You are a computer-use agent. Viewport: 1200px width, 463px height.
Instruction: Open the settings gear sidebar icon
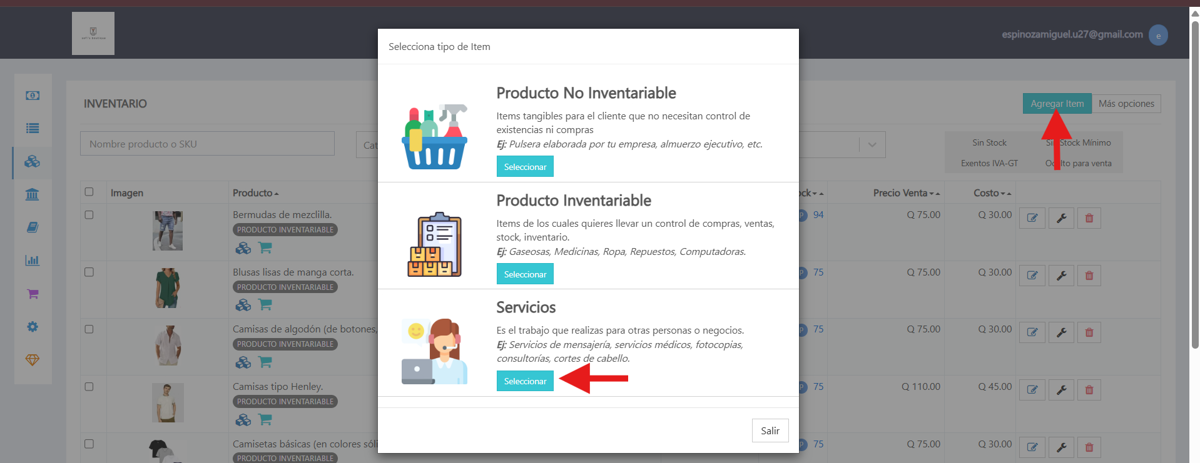tap(33, 327)
